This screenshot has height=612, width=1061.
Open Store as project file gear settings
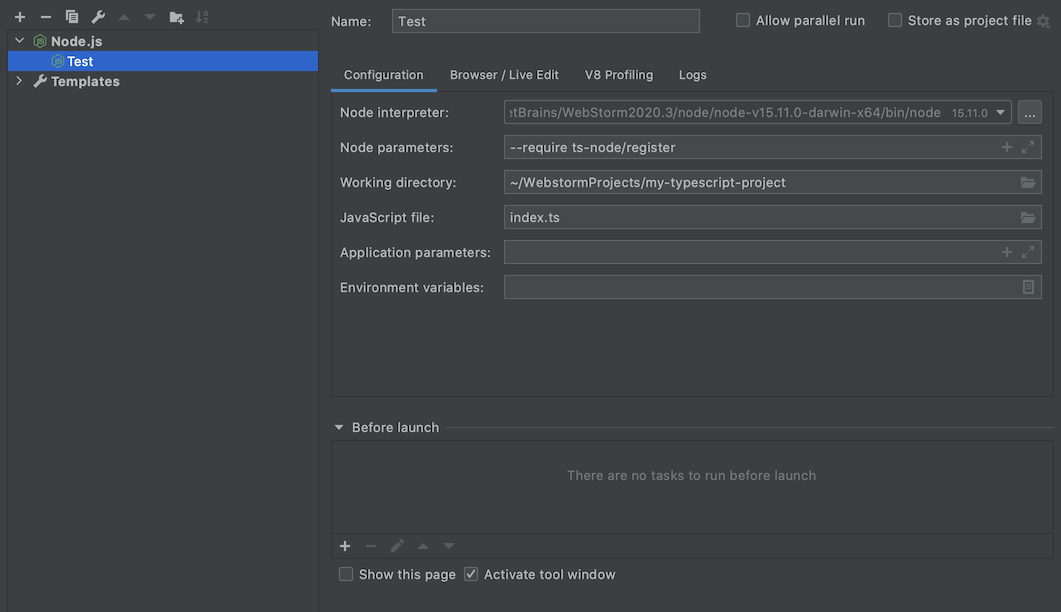1043,22
